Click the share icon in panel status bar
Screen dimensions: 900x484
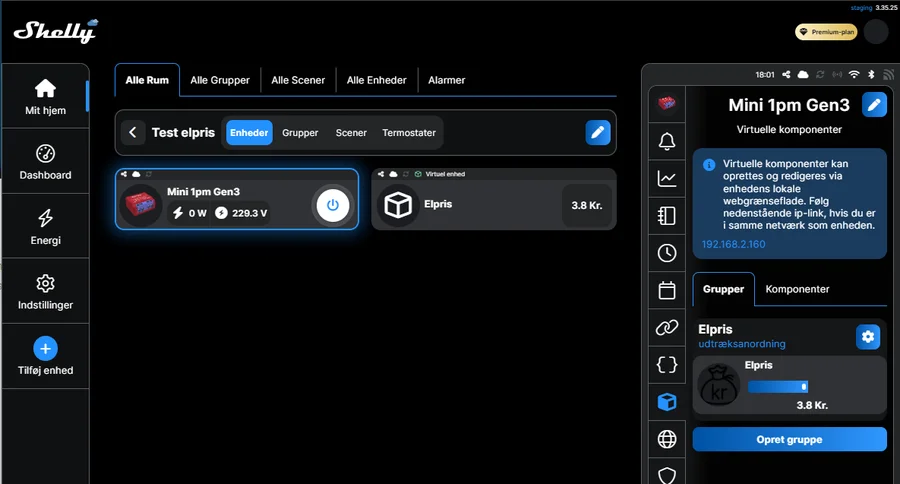point(786,75)
